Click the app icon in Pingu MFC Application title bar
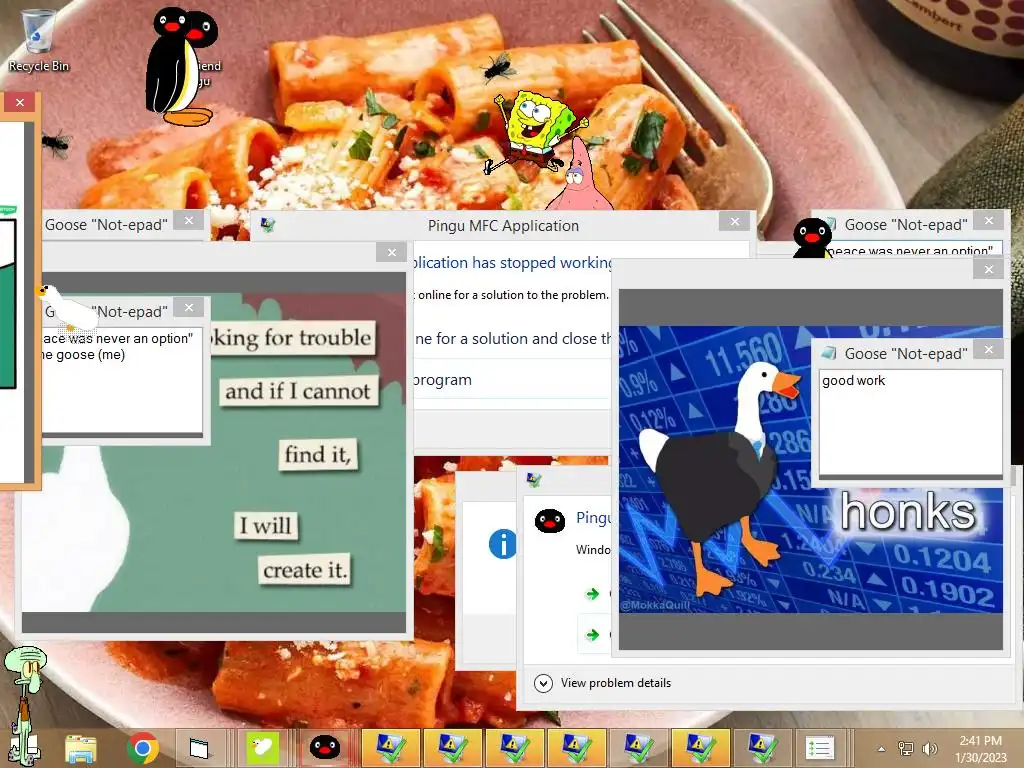The image size is (1024, 768). 267,225
